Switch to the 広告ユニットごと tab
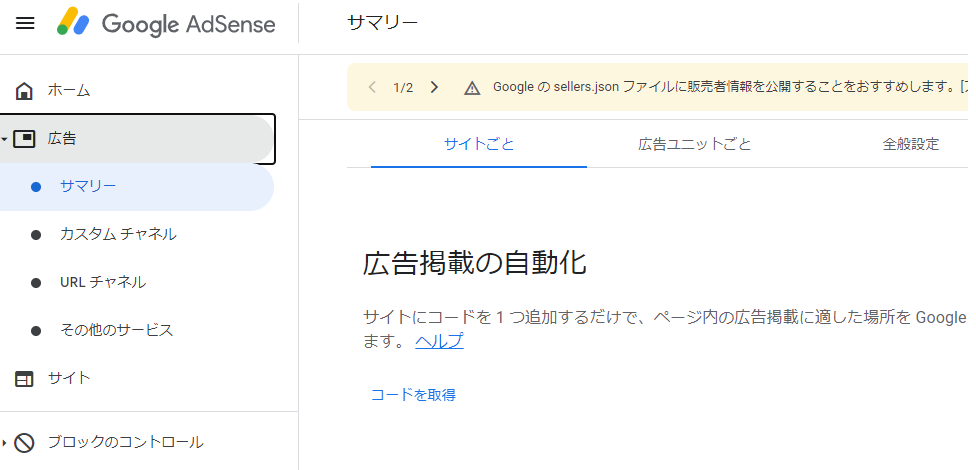 point(695,144)
